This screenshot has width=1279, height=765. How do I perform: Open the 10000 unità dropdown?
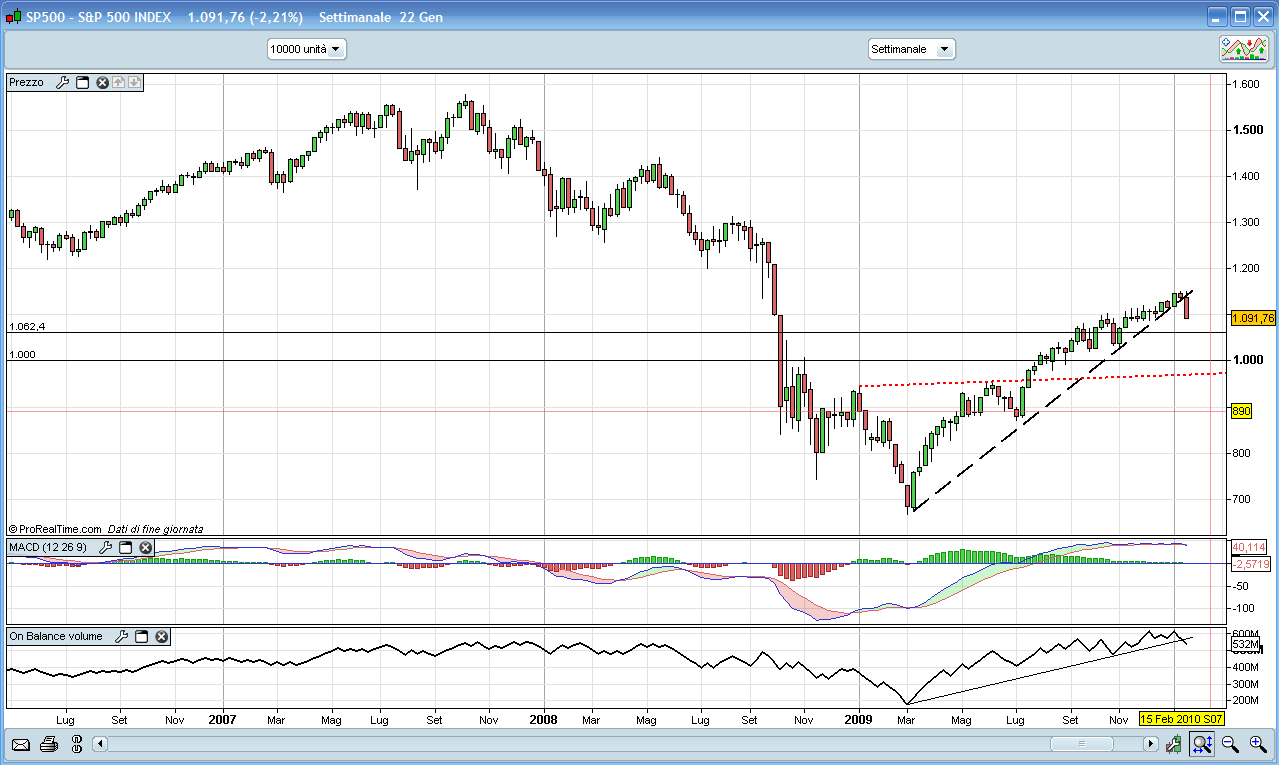306,49
